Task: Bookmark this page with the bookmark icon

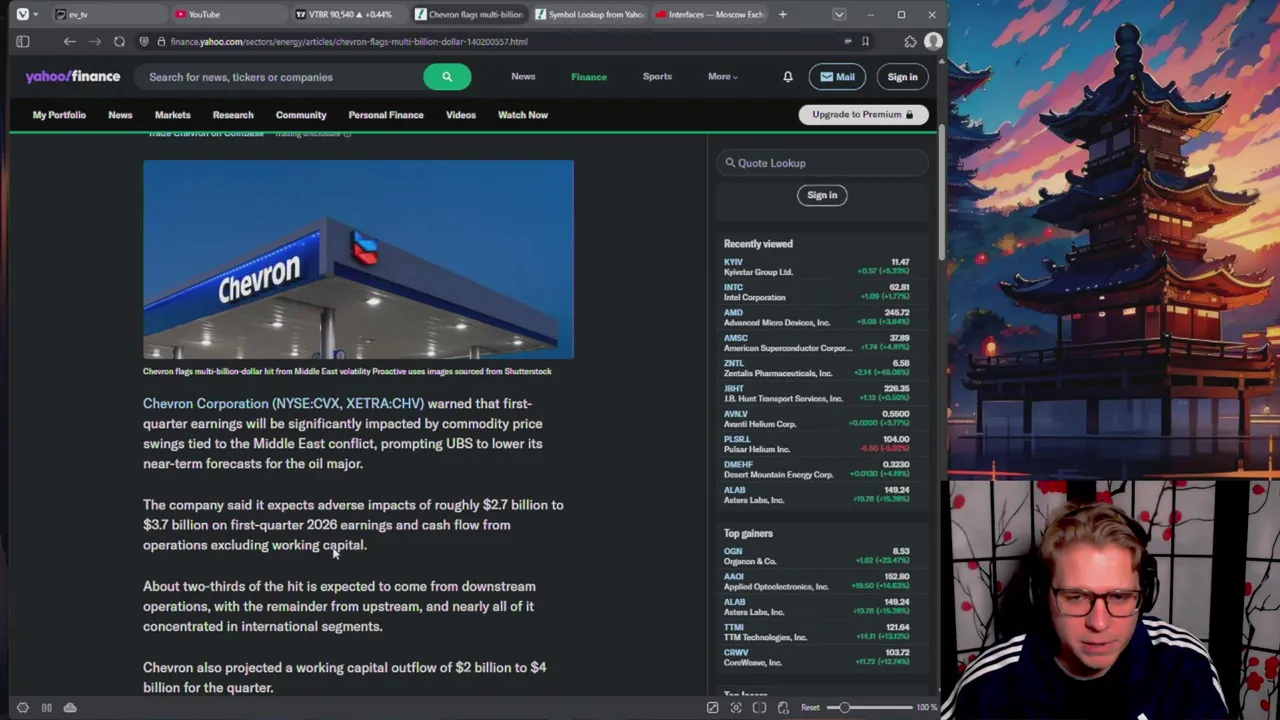Action: click(865, 41)
